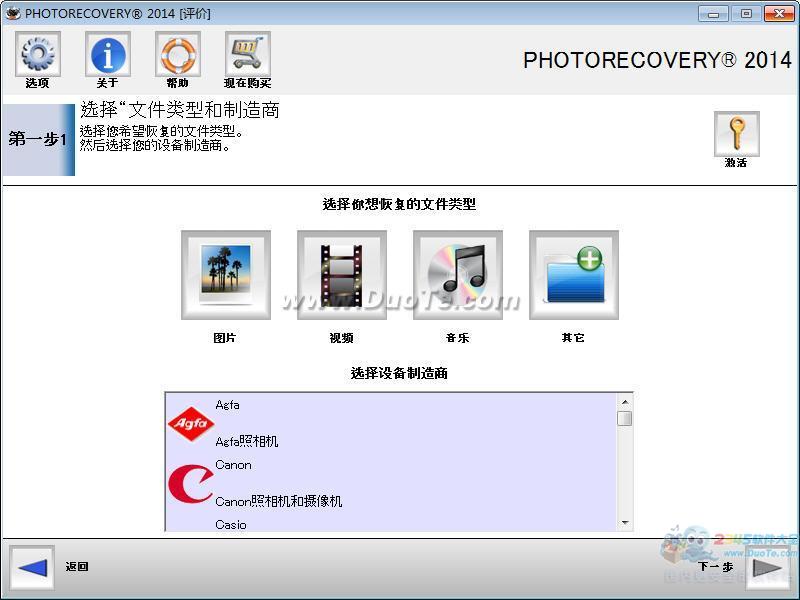Click the 激活 activation key icon
This screenshot has height=600, width=800.
coord(736,133)
